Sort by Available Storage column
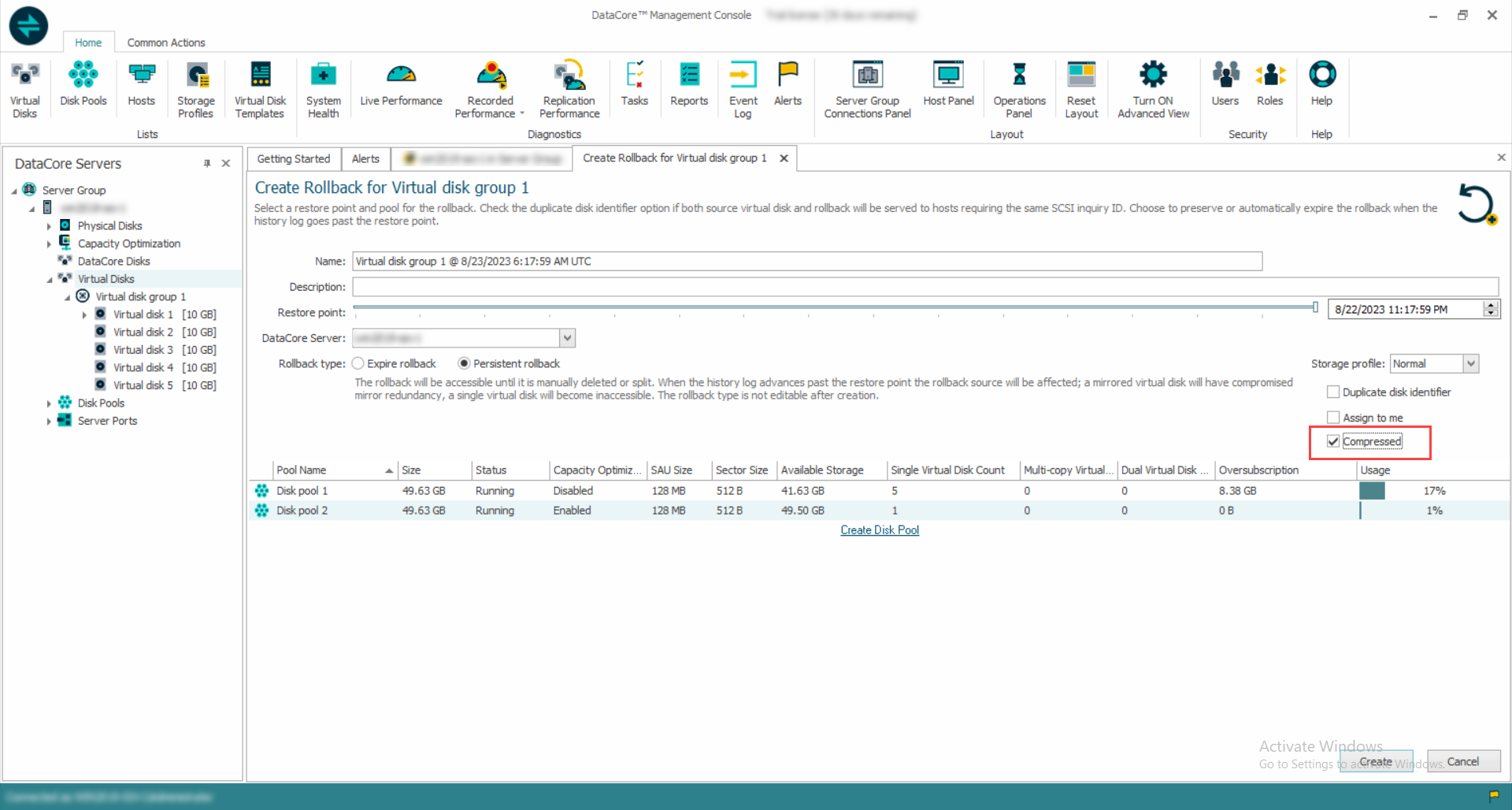The height and width of the screenshot is (810, 1512). (x=832, y=470)
